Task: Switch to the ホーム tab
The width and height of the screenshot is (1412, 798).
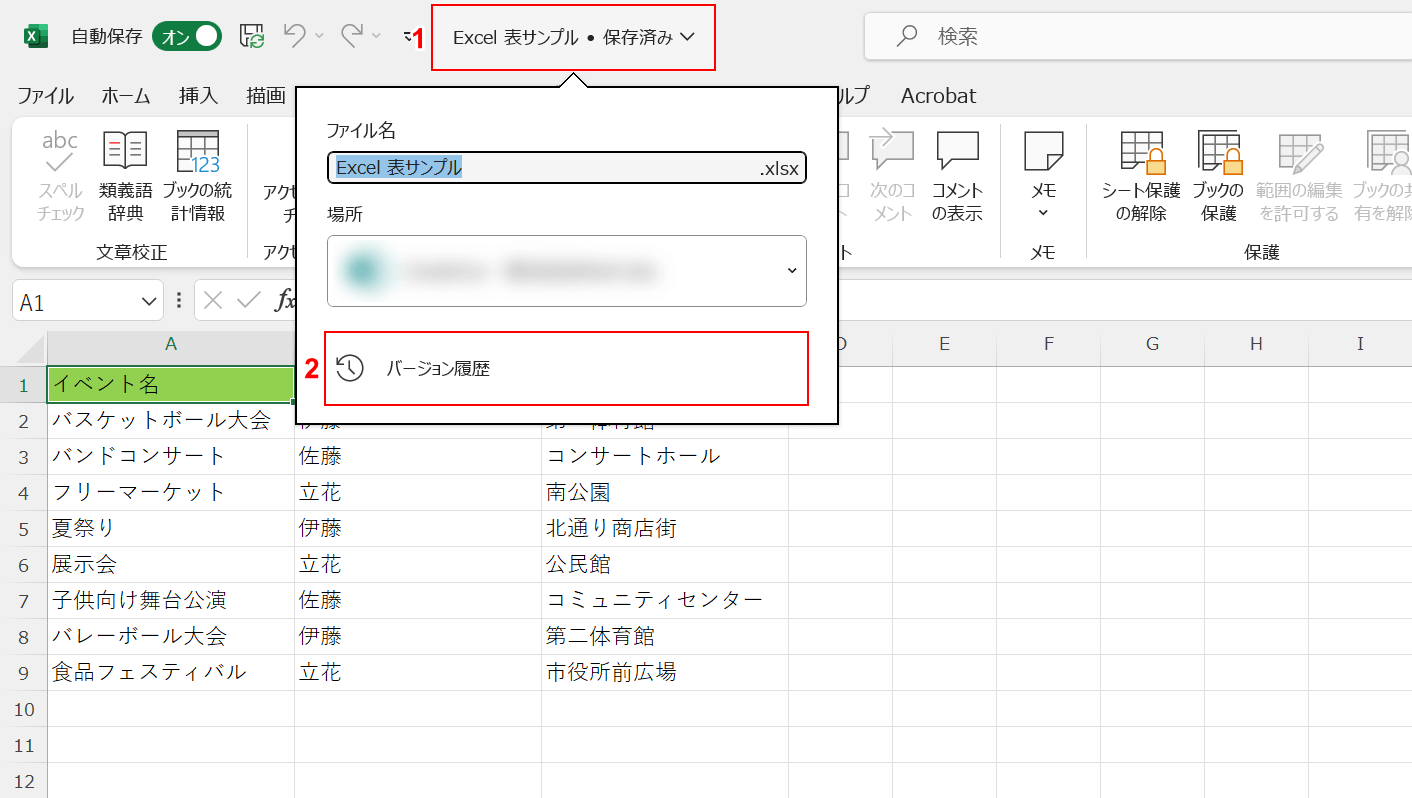Action: coord(126,96)
